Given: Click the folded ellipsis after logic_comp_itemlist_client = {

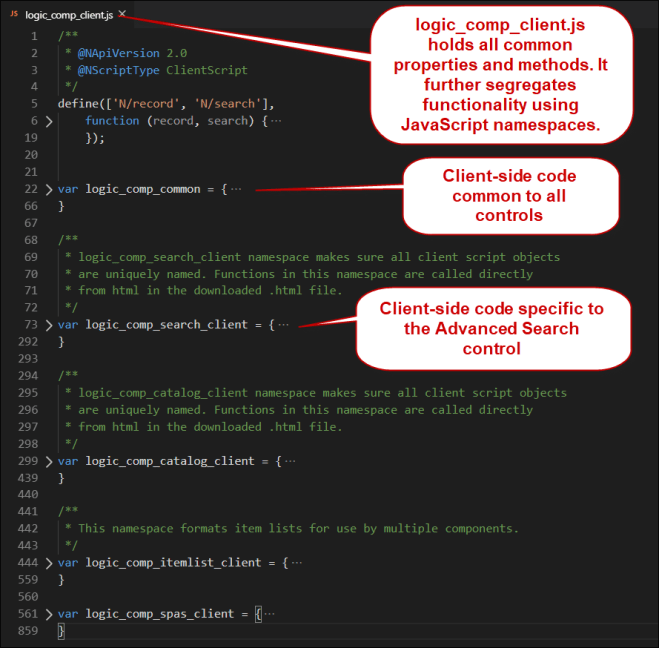Looking at the screenshot, I should click(x=297, y=563).
